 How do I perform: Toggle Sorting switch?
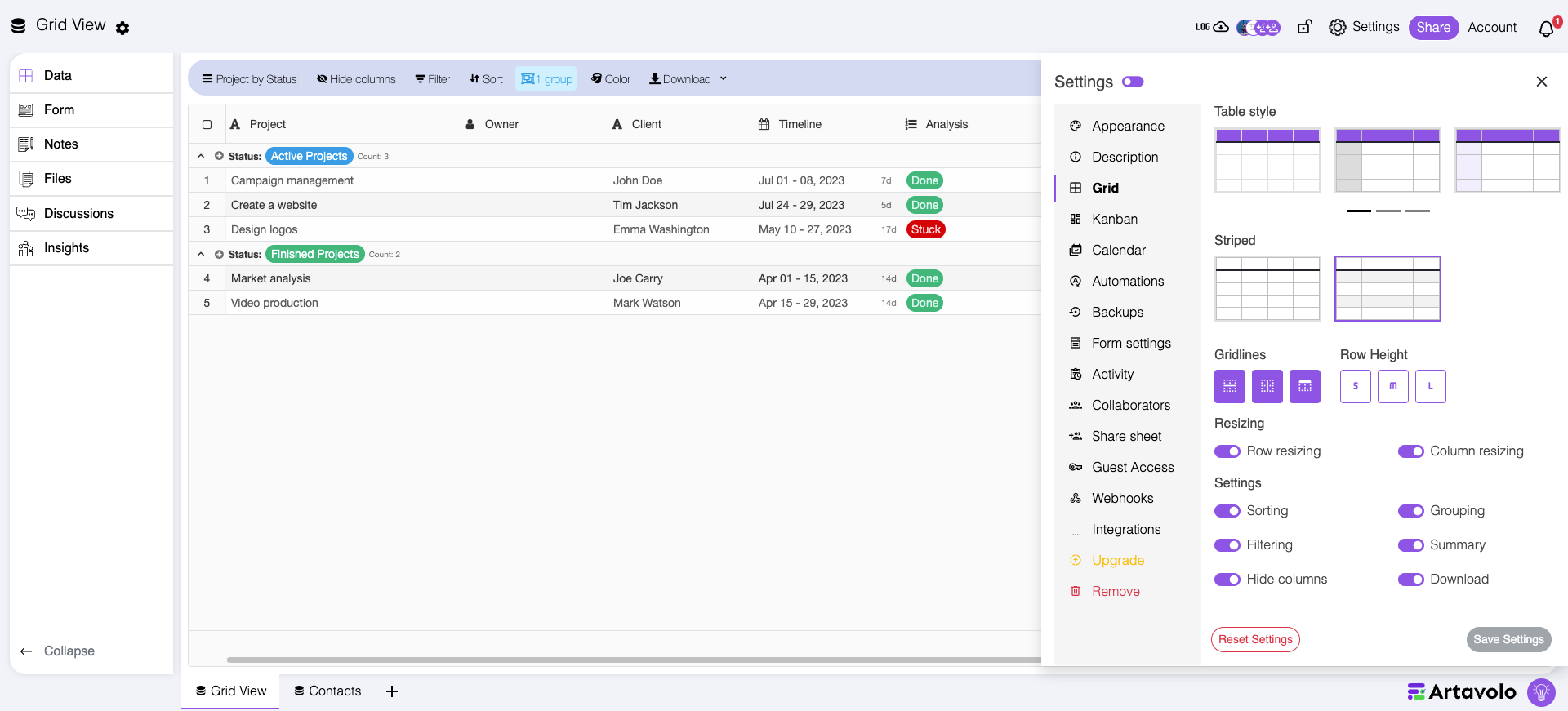click(1227, 511)
